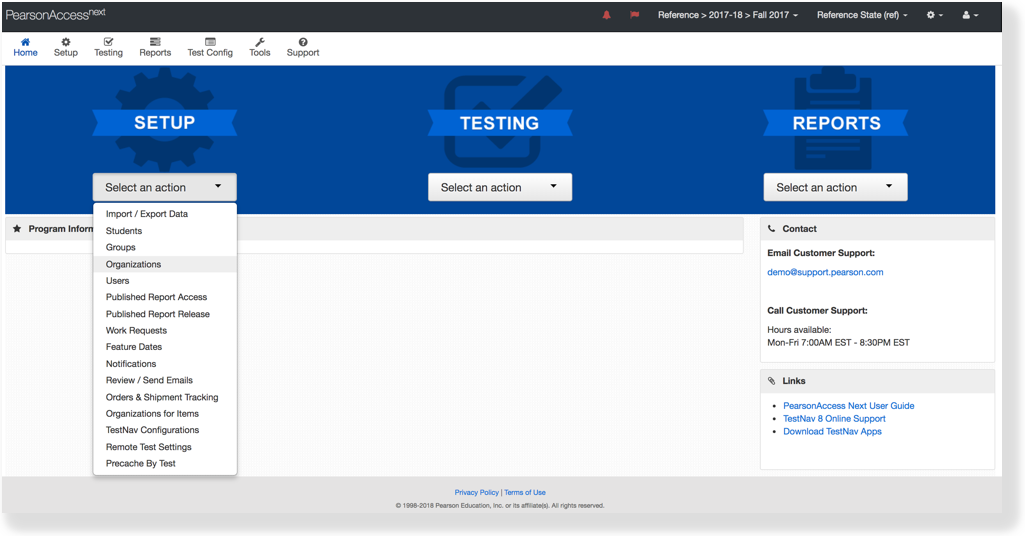Open the Testing checkmark icon menu
1025x536 pixels.
(x=108, y=42)
